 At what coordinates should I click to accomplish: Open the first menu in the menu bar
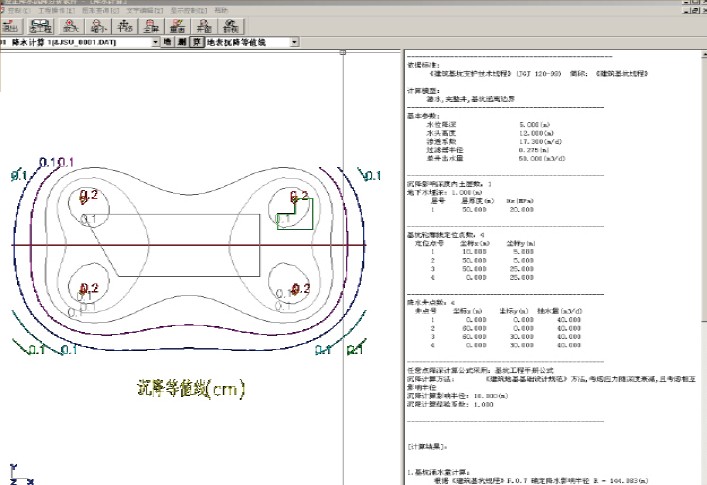point(19,10)
